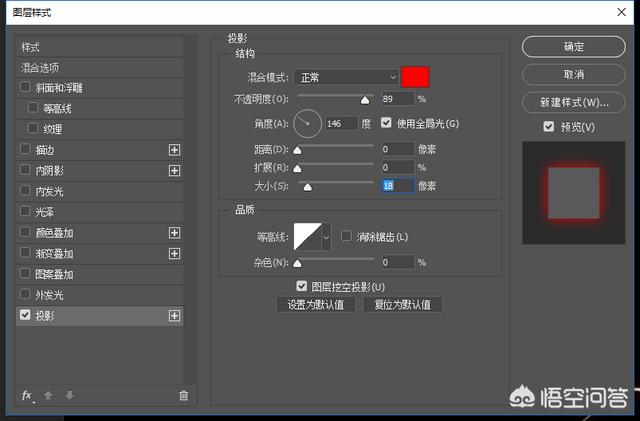Toggle Layer Knocks Out Drop Shadow (图层挖空投影)
This screenshot has height=421, width=640.
pos(302,286)
